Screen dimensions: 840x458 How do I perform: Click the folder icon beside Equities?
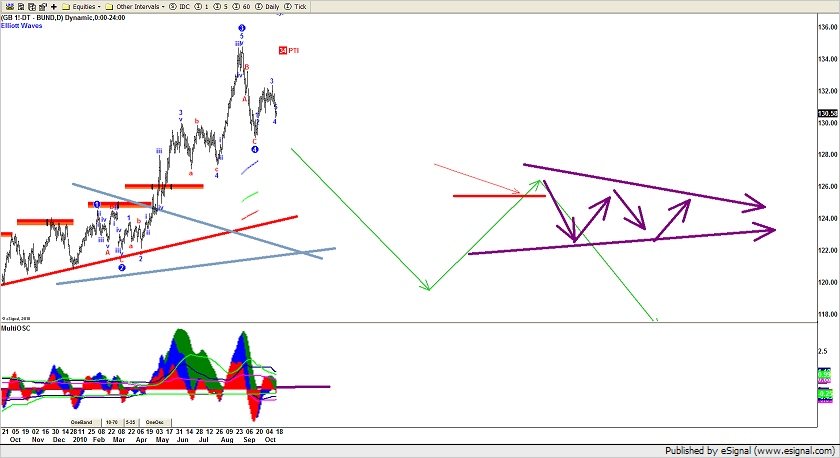click(65, 6)
